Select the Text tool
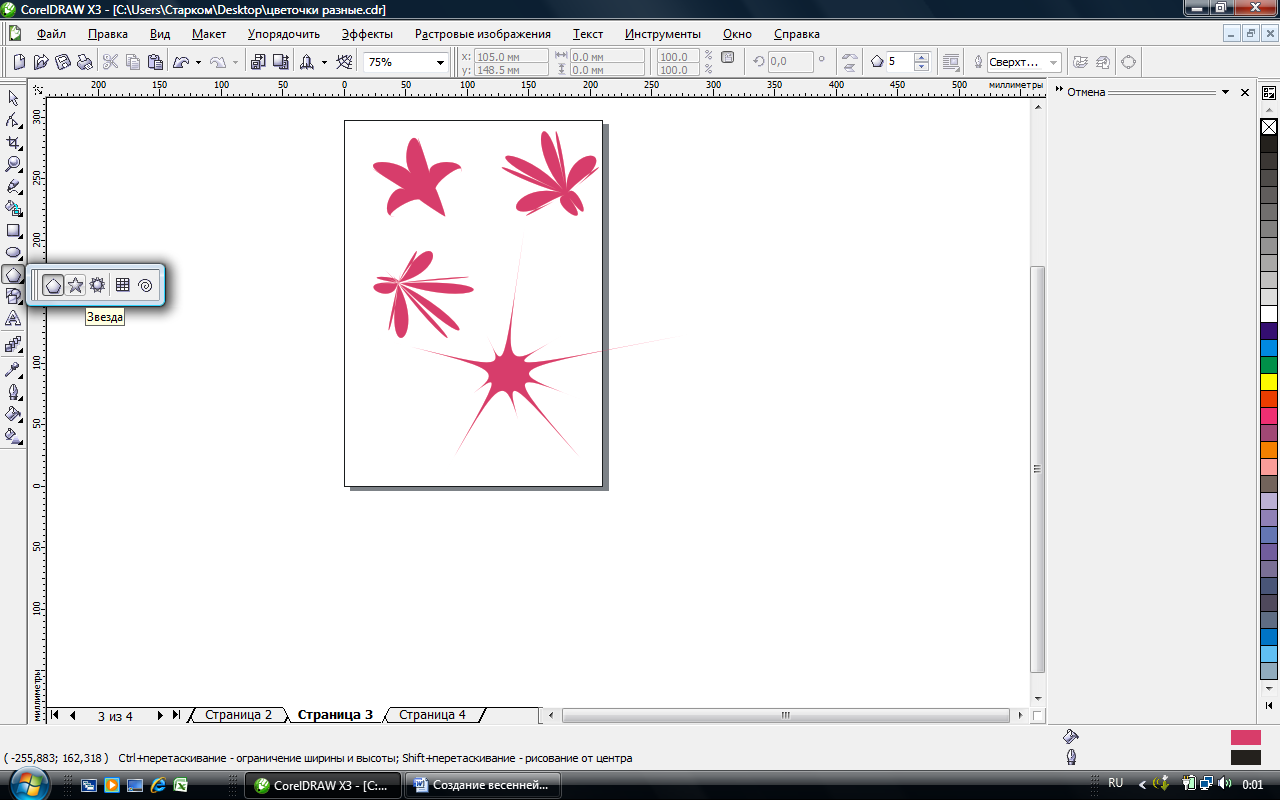 tap(13, 318)
